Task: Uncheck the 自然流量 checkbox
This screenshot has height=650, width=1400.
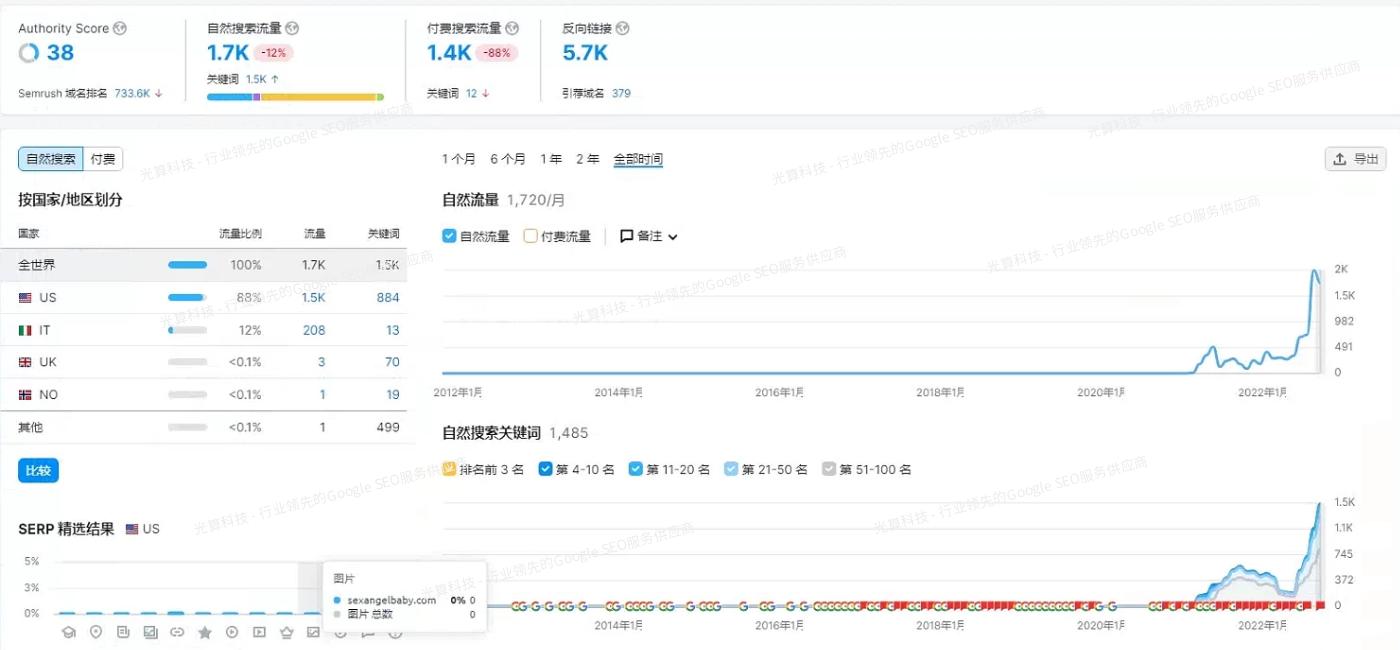Action: [449, 236]
